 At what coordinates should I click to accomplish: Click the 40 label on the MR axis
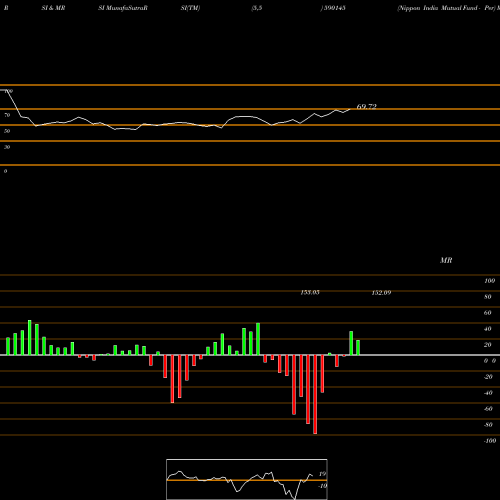pyautogui.click(x=488, y=329)
